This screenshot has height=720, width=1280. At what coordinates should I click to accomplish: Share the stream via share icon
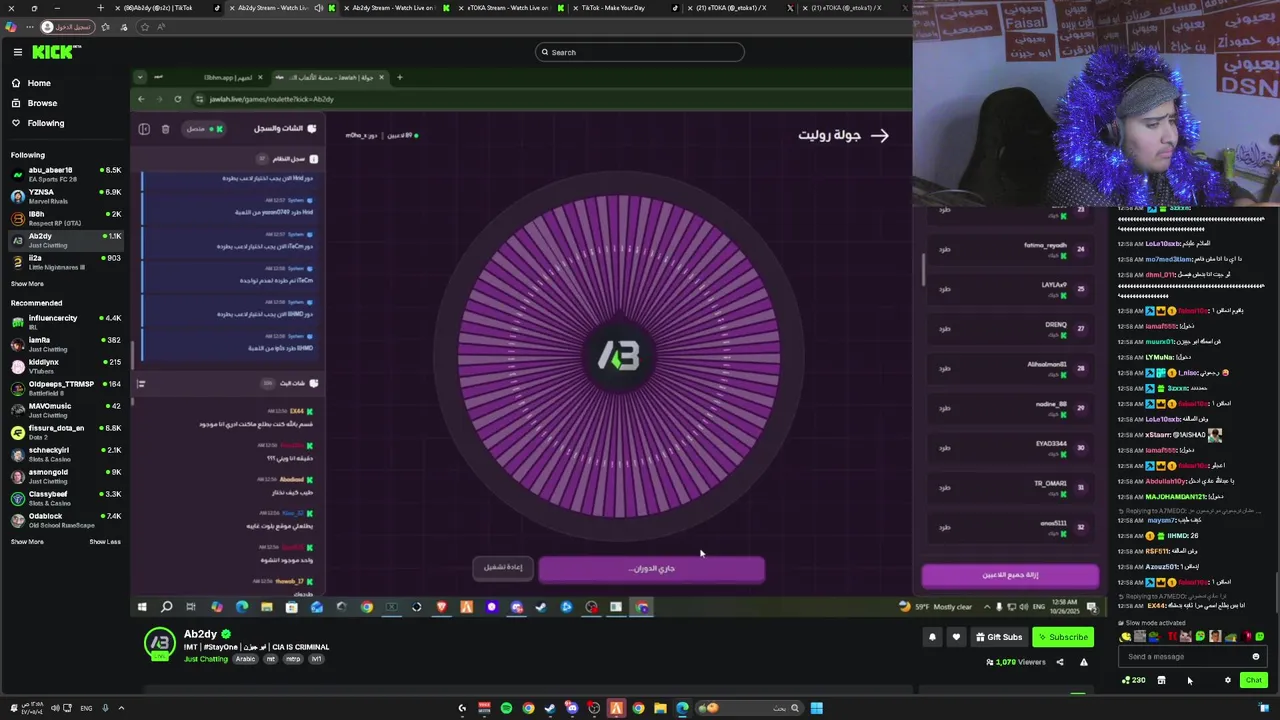(1062, 662)
